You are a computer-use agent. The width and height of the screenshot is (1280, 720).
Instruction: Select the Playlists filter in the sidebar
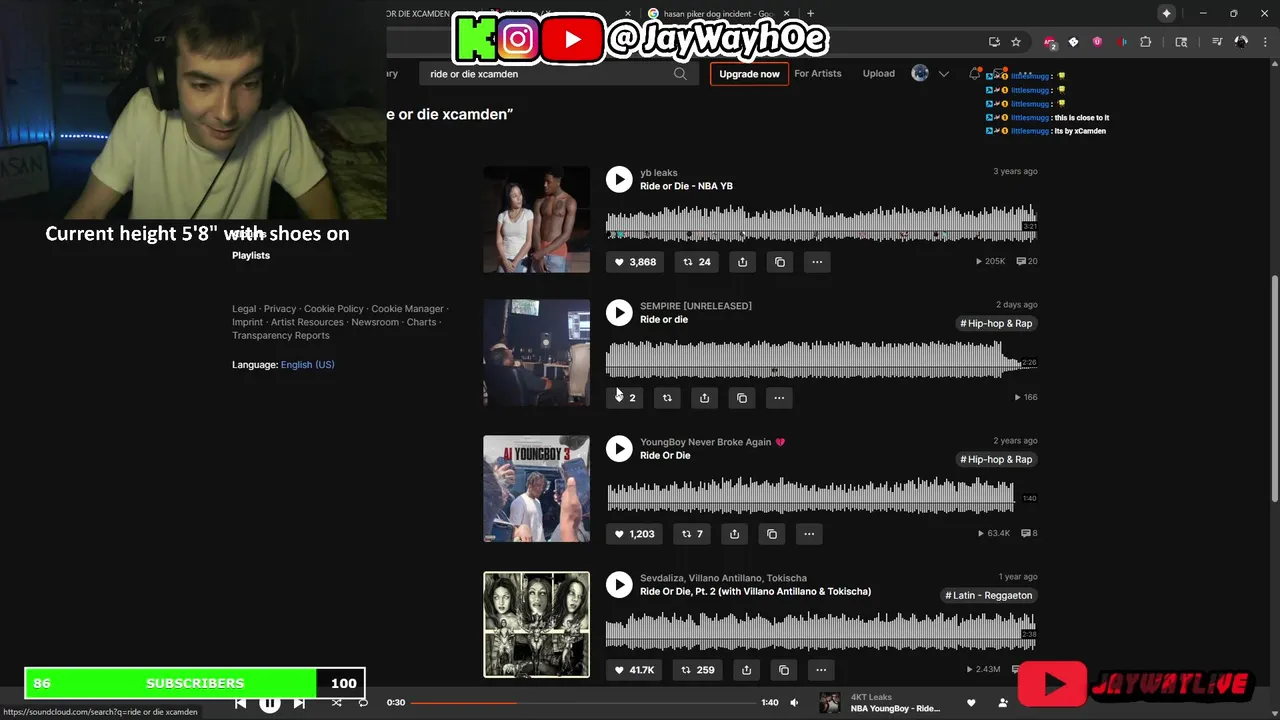tap(251, 255)
